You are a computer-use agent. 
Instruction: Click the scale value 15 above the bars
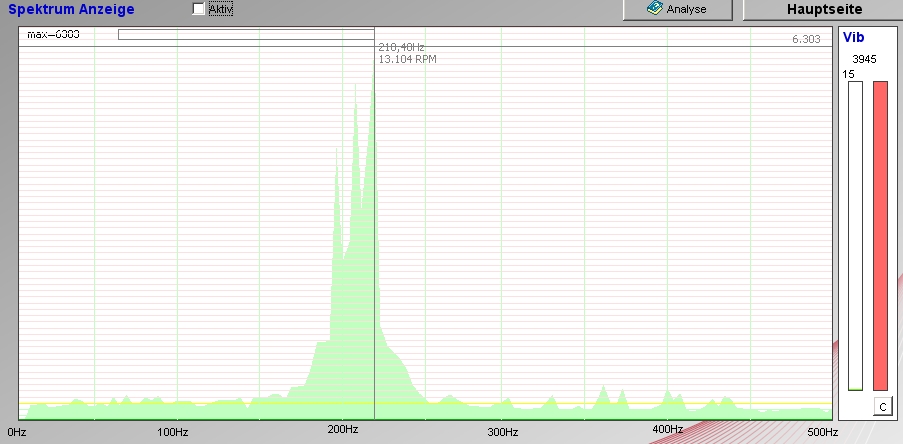point(848,74)
